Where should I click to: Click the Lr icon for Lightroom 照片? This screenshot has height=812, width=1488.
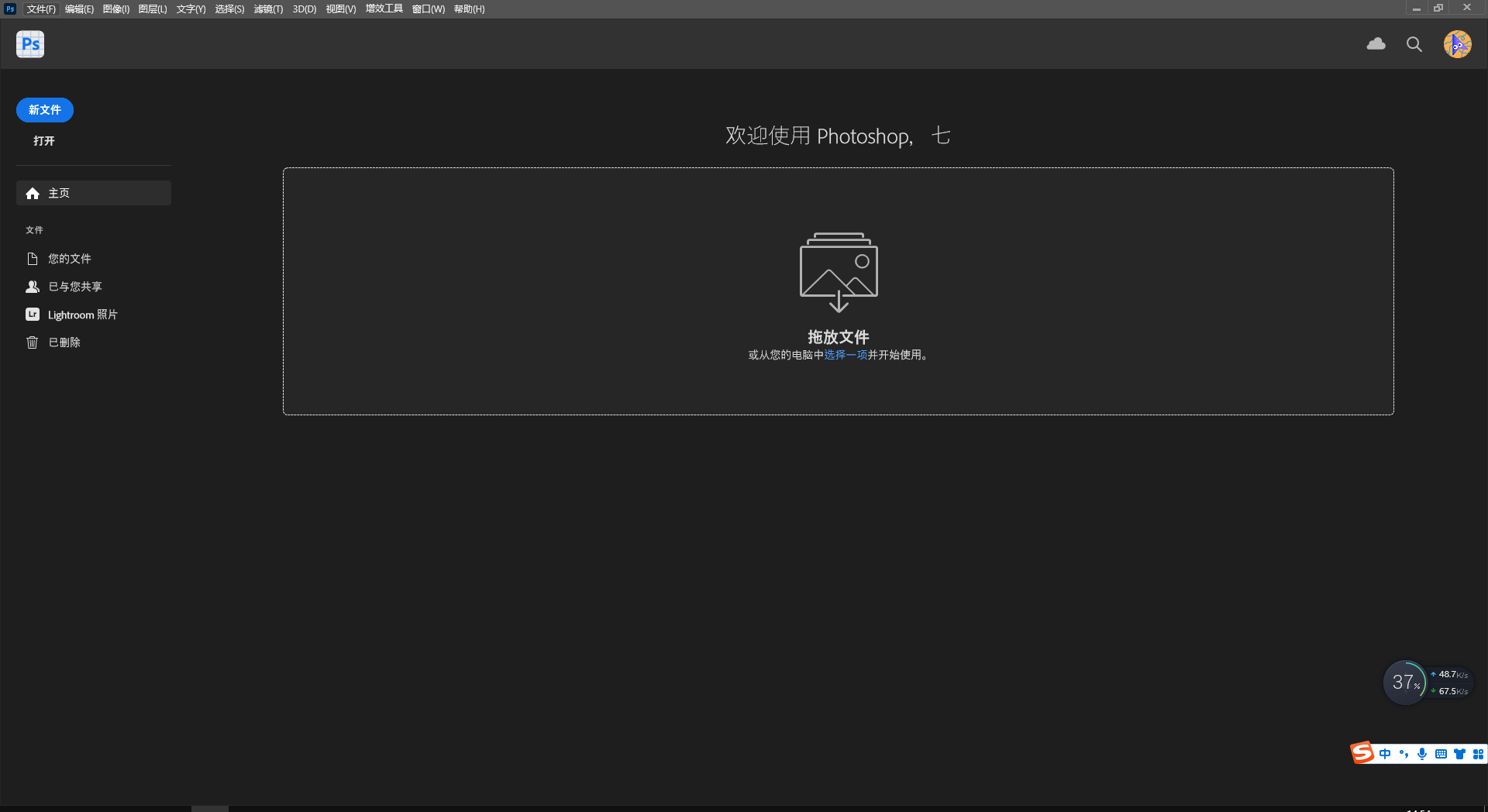33,315
